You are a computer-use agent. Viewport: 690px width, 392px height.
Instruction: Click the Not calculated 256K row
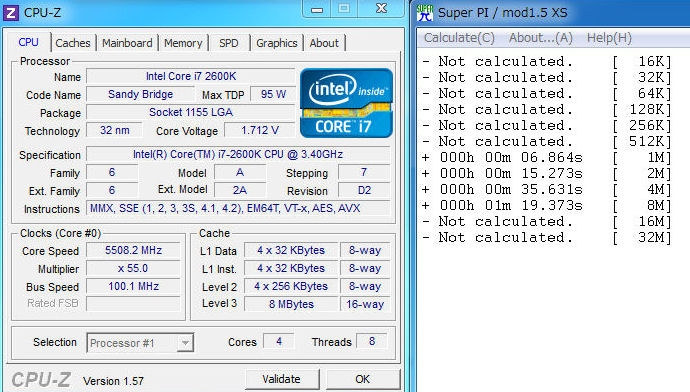click(x=547, y=125)
